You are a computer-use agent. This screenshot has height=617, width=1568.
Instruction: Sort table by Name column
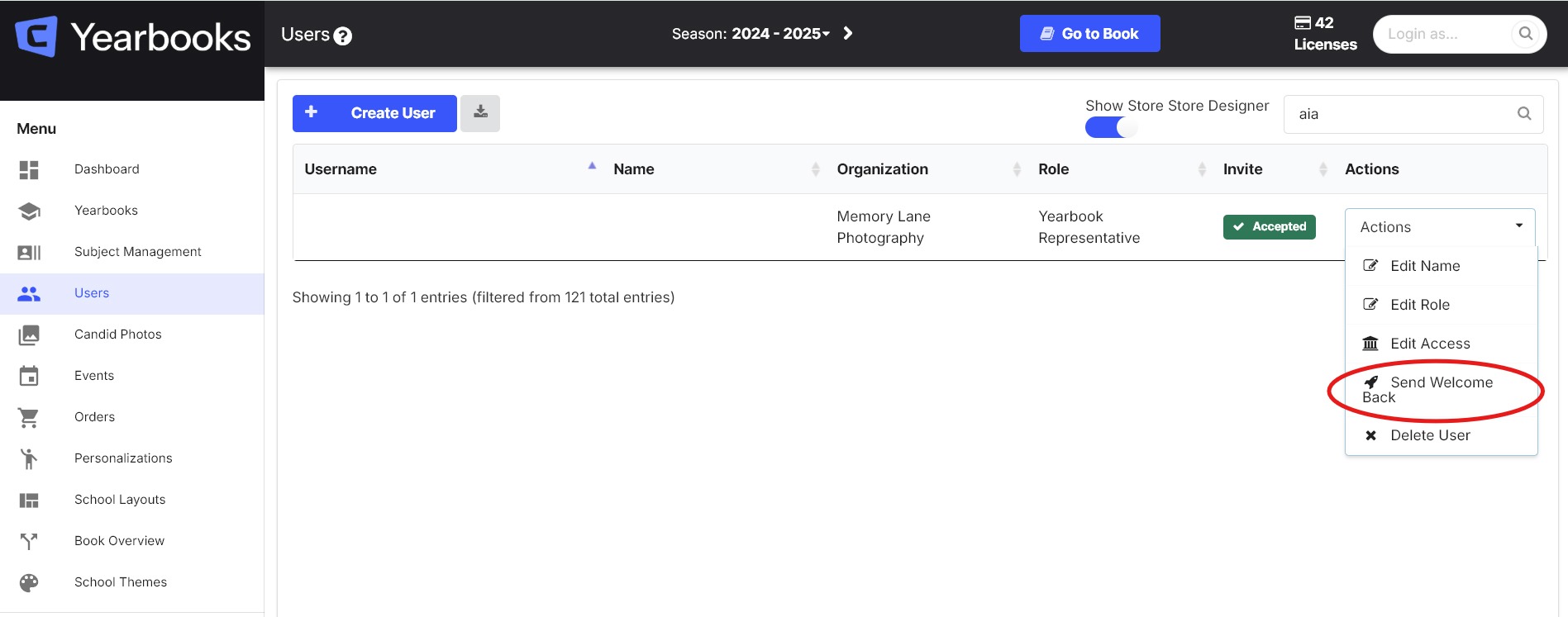tap(714, 169)
